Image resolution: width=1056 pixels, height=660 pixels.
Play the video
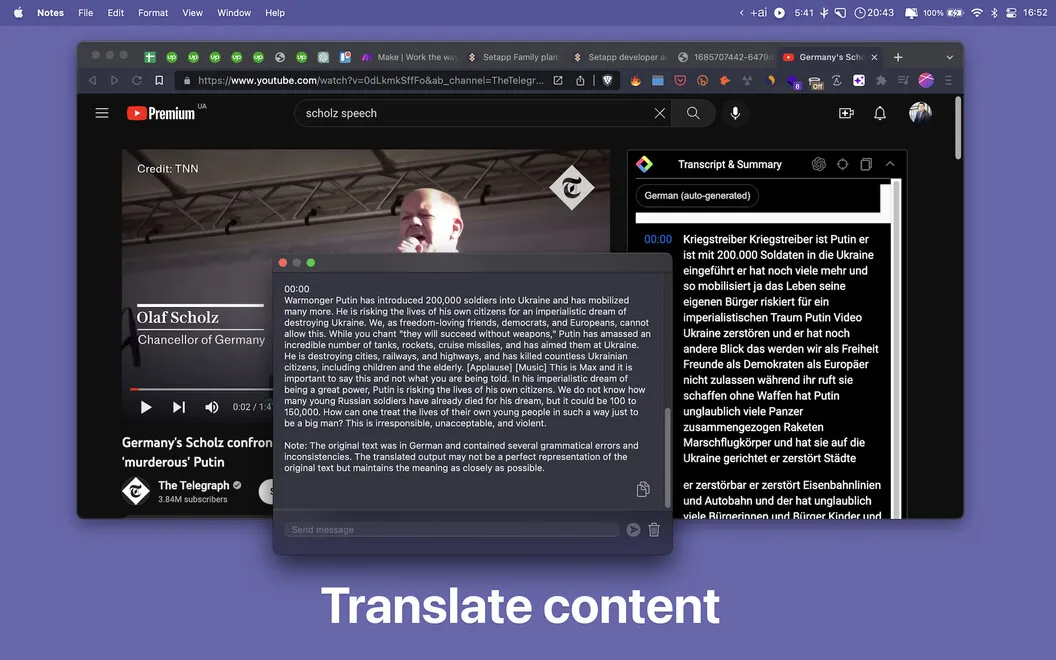pos(145,407)
